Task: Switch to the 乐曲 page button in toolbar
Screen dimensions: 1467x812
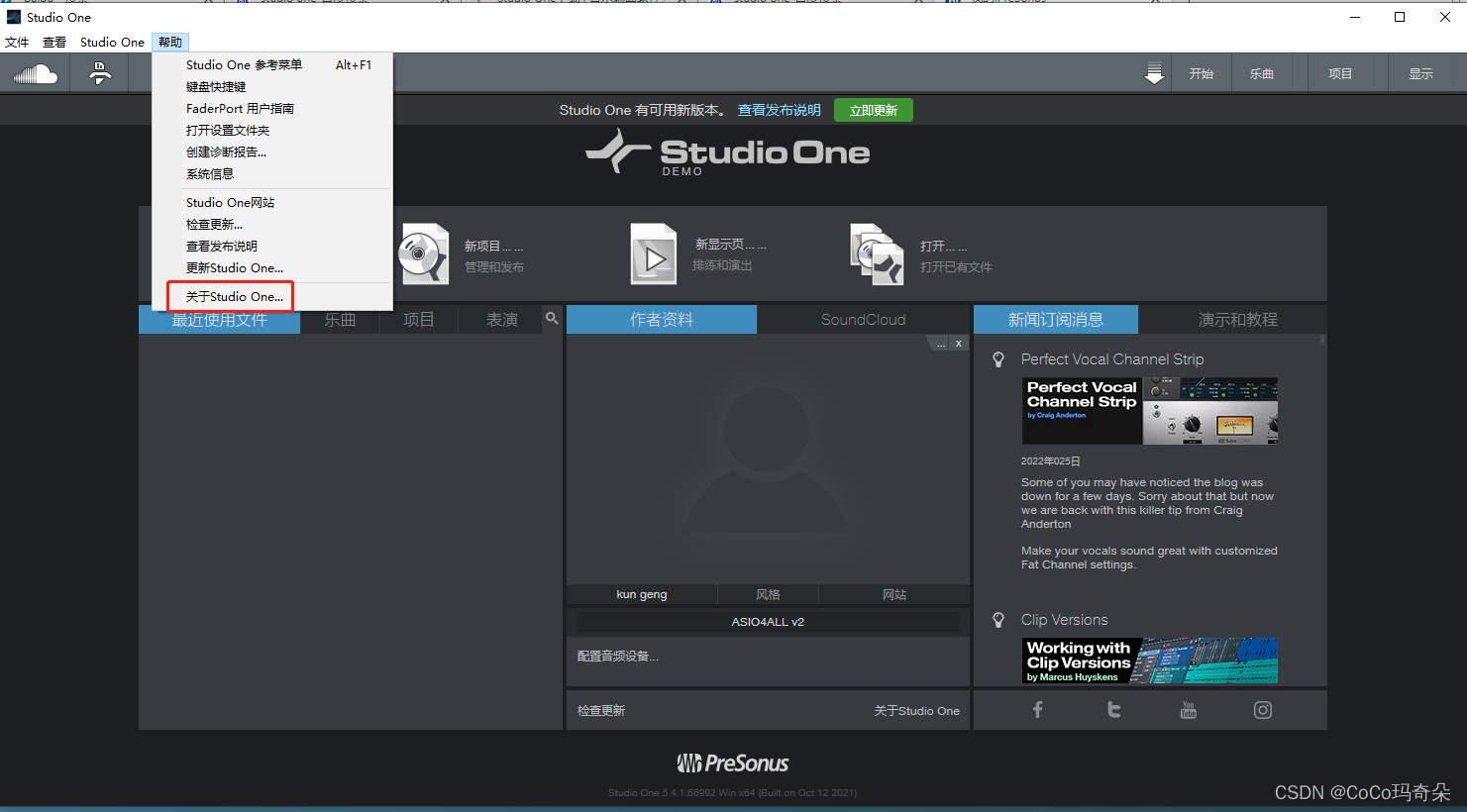Action: click(1261, 74)
